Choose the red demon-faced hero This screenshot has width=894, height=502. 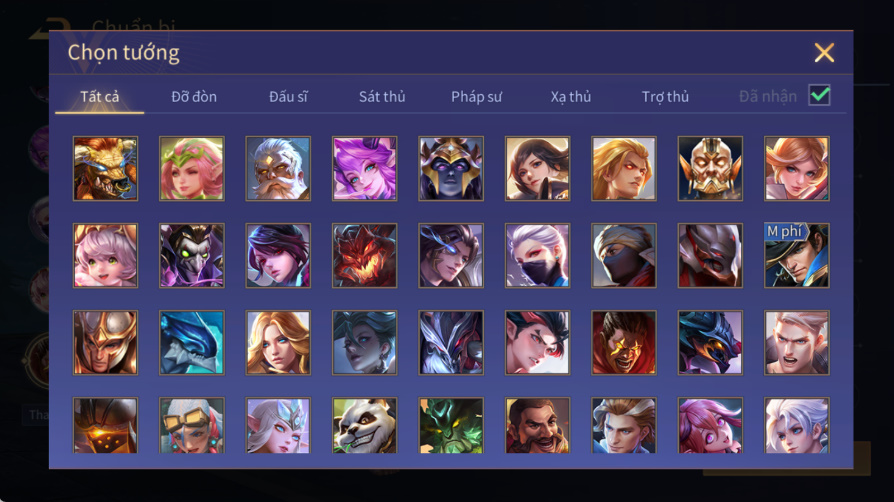point(364,256)
